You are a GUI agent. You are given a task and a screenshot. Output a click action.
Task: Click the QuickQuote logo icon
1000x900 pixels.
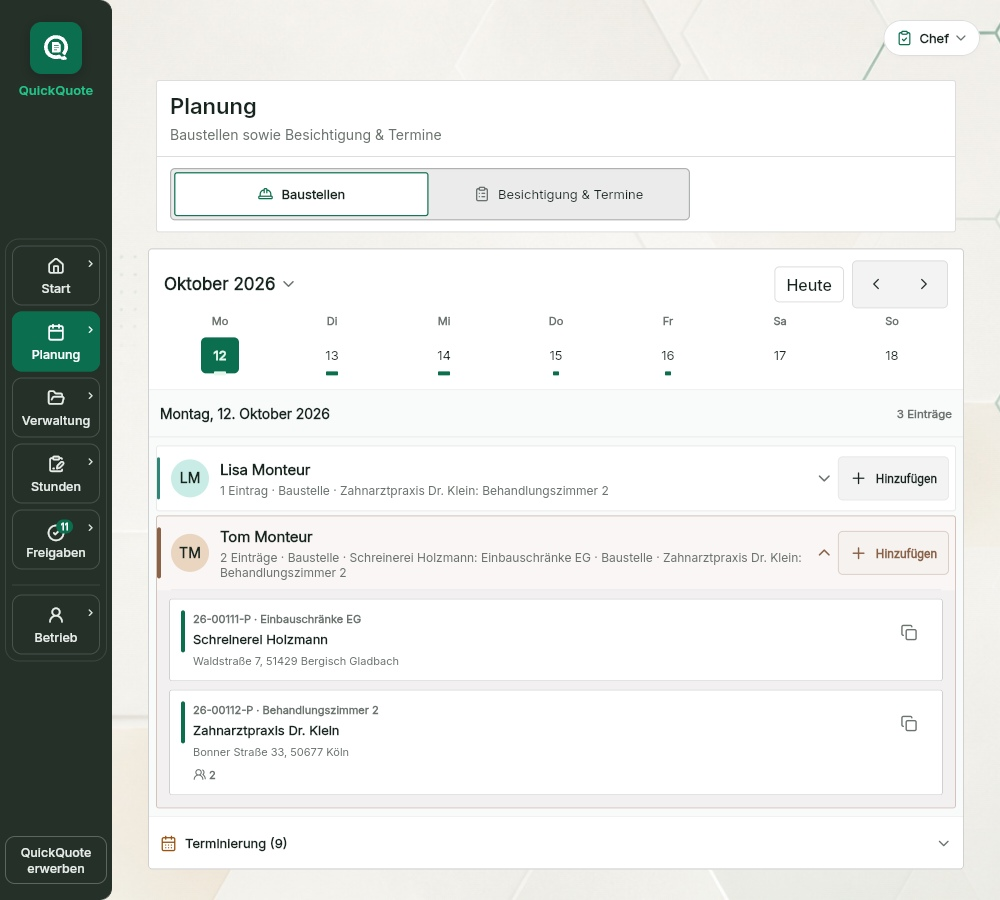click(x=55, y=48)
